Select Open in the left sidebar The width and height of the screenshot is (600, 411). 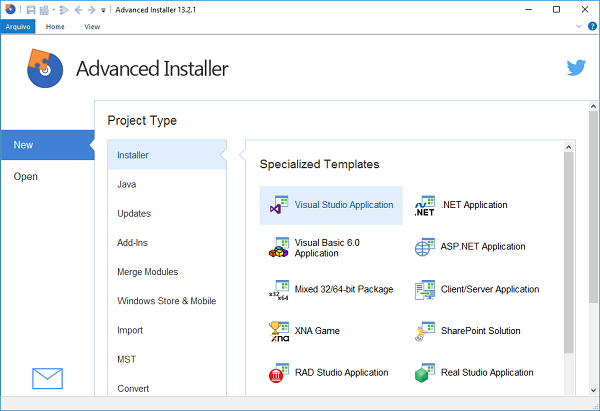(26, 177)
